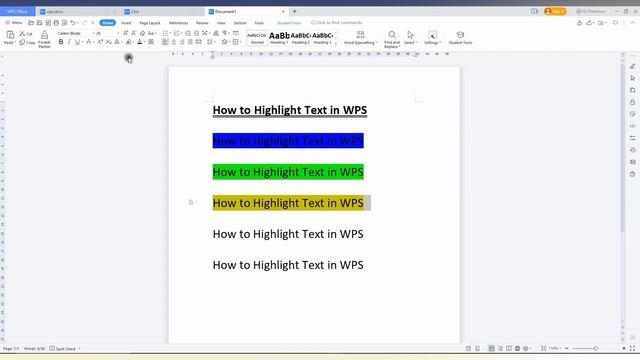Toggle italic formatting
The image size is (640, 360).
[69, 42]
